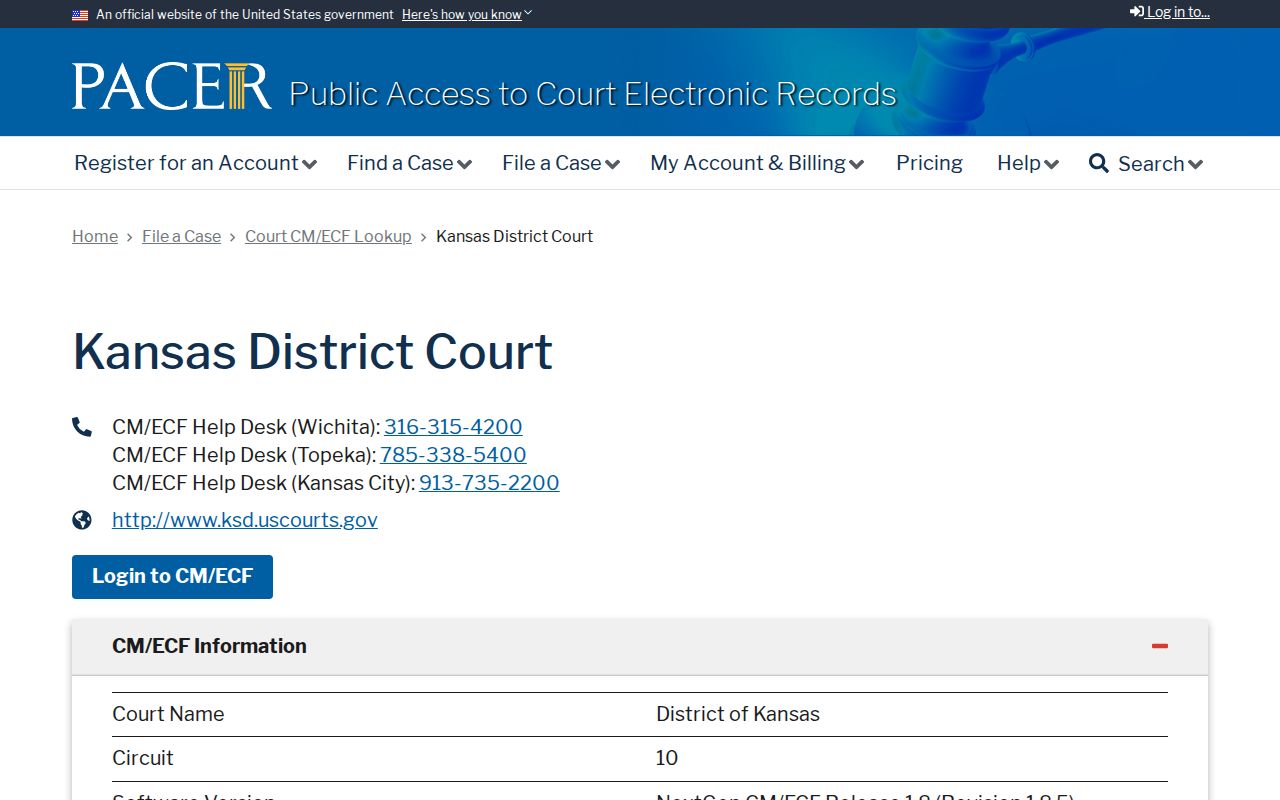Open the Find a Case dropdown
The height and width of the screenshot is (800, 1280).
[409, 163]
